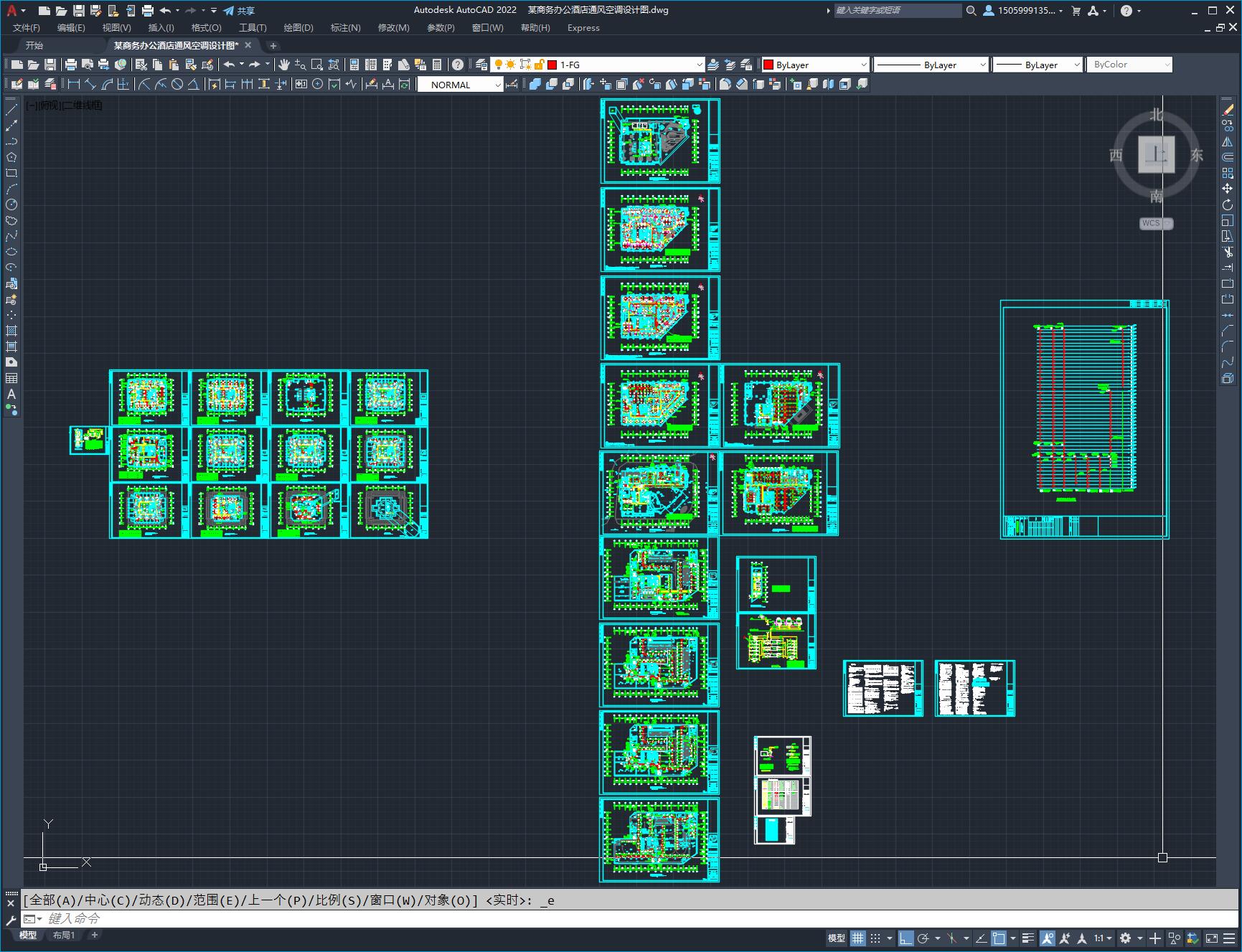Toggle lineweight display in status bar
This screenshot has width=1242, height=952.
[1028, 938]
